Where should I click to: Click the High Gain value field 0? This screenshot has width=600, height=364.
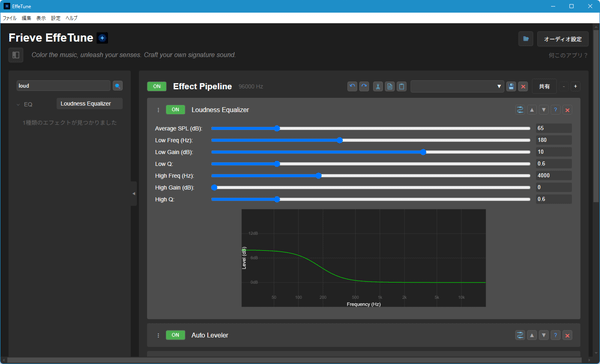pos(553,188)
